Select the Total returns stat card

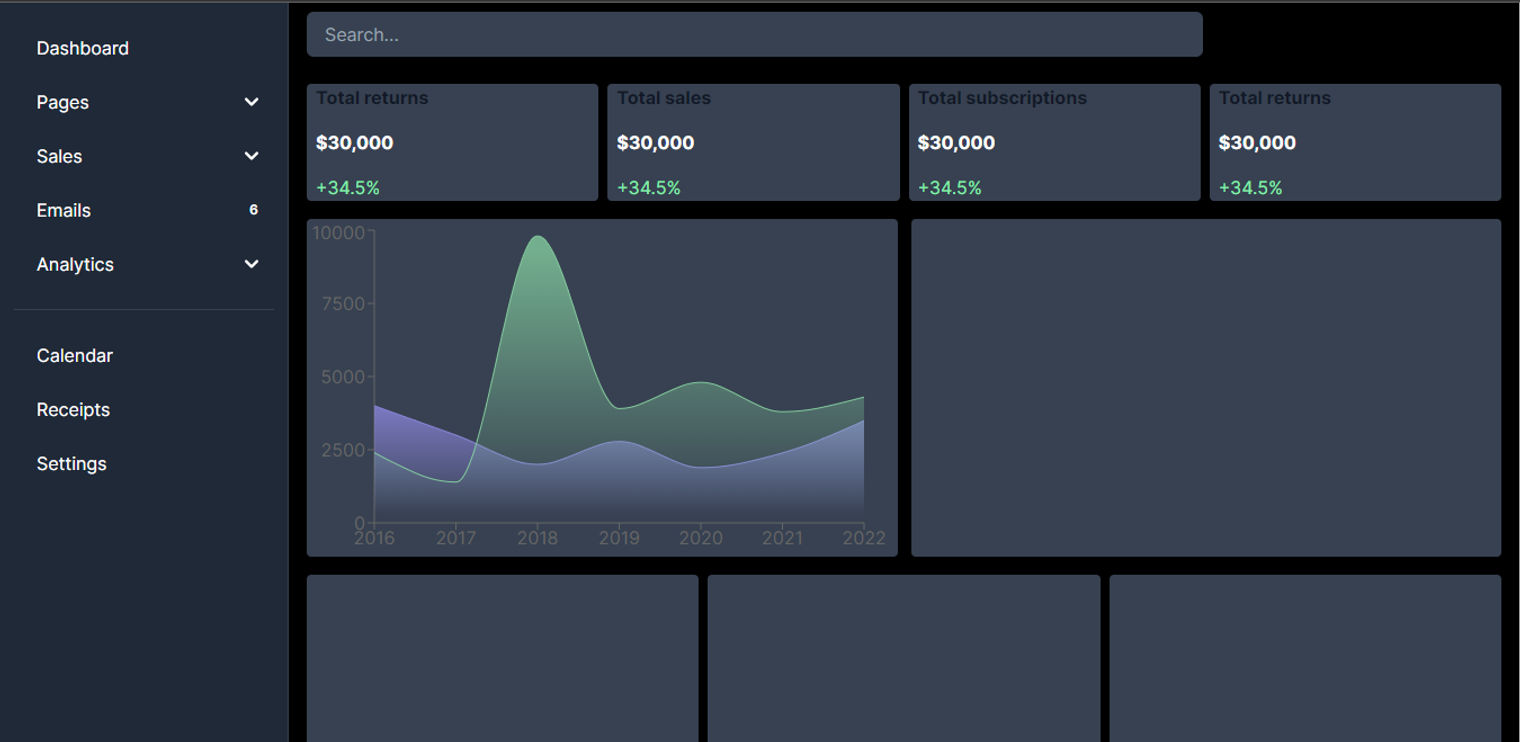(x=452, y=142)
